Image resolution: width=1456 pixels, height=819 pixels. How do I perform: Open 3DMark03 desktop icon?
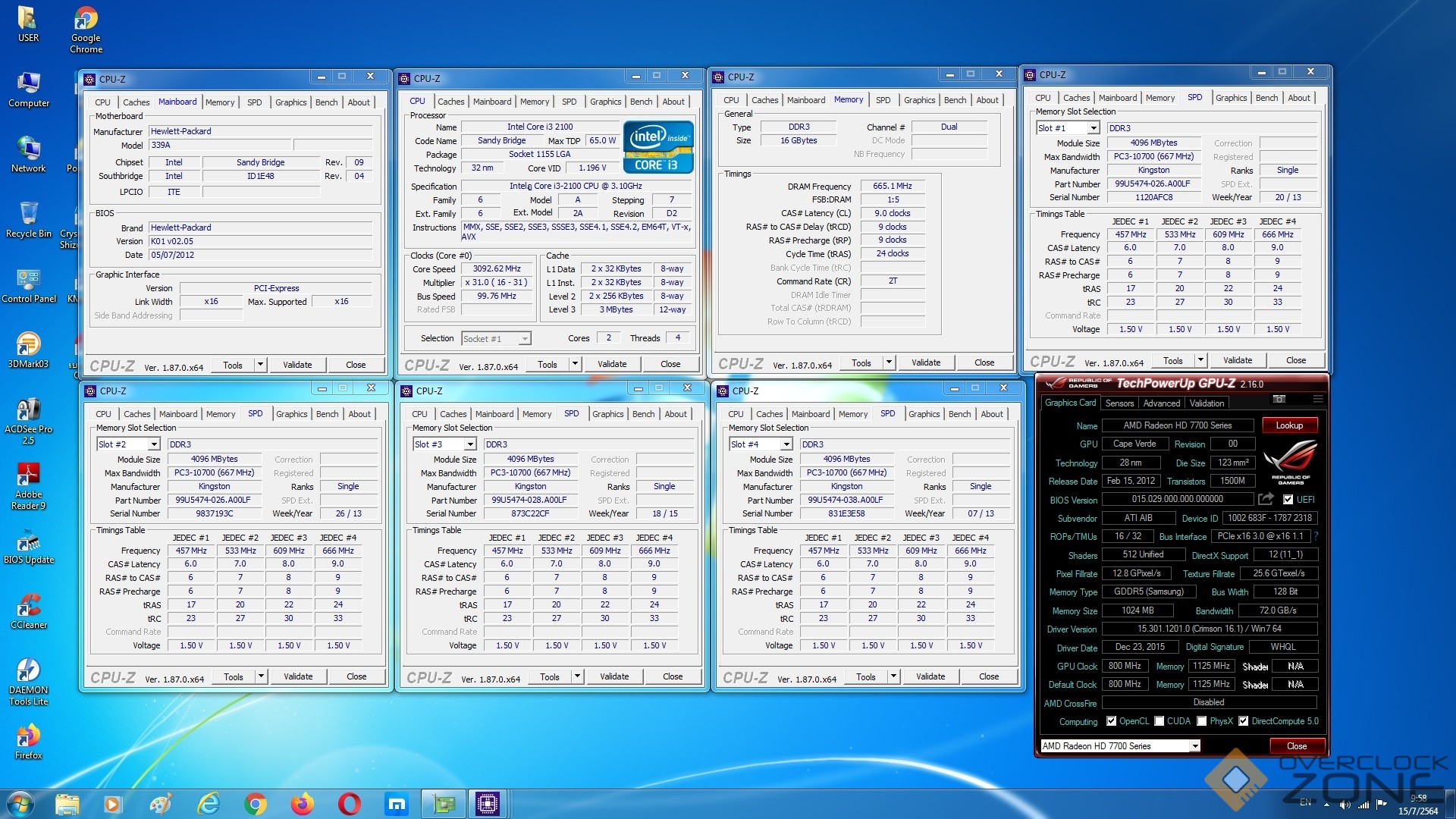tap(28, 345)
